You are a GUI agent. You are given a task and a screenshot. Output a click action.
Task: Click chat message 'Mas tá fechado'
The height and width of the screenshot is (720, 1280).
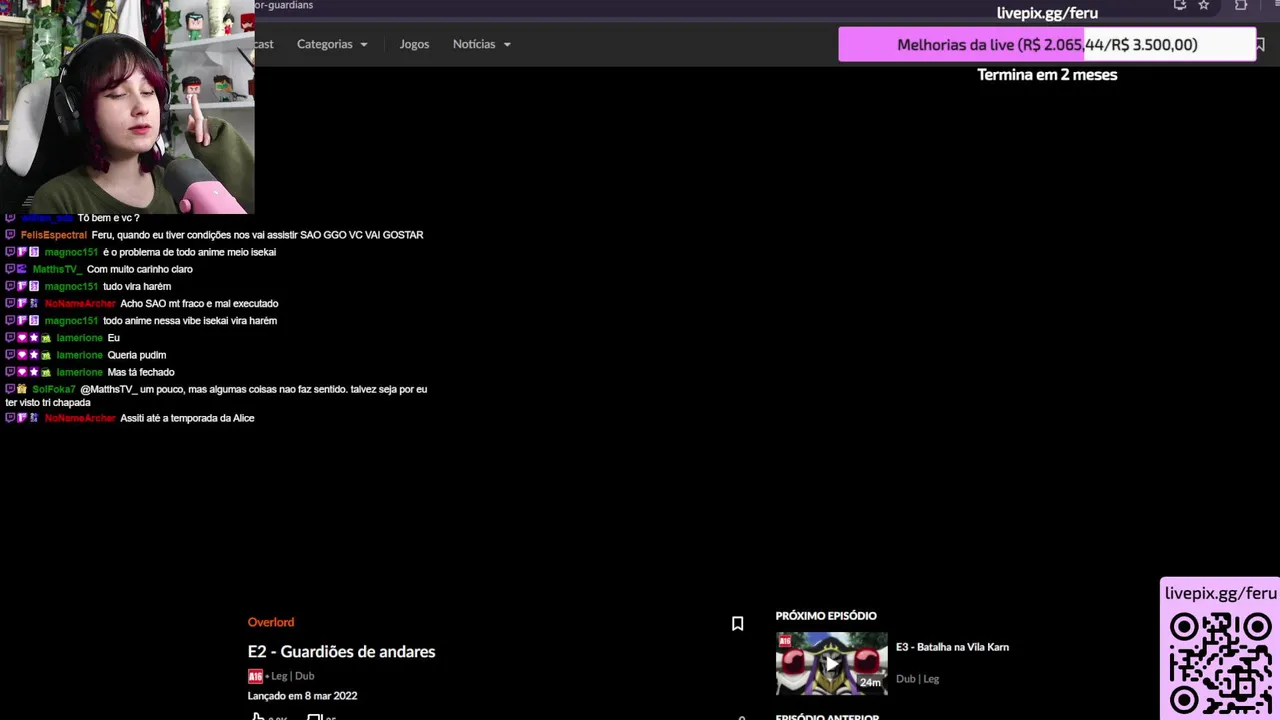pos(141,372)
